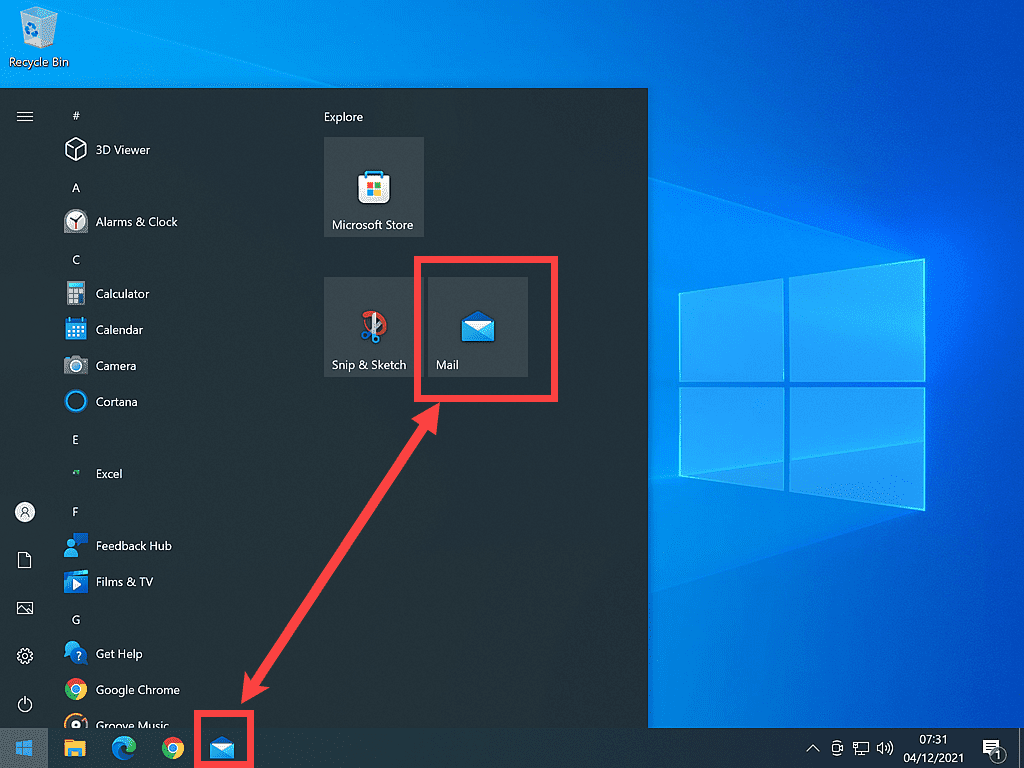Screen dimensions: 1024x768
Task: Open the Recycle Bin desktop icon
Action: coord(38,37)
